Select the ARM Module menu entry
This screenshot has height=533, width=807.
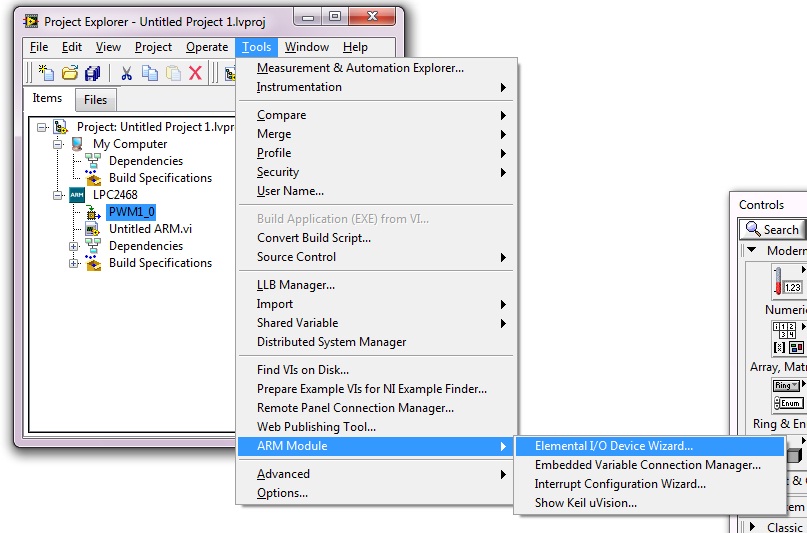click(378, 446)
